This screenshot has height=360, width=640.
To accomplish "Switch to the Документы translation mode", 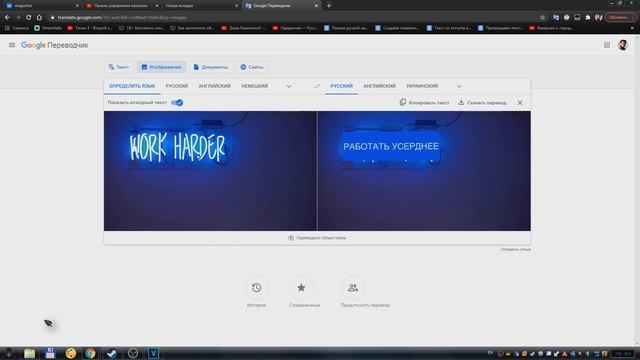I will coord(211,67).
